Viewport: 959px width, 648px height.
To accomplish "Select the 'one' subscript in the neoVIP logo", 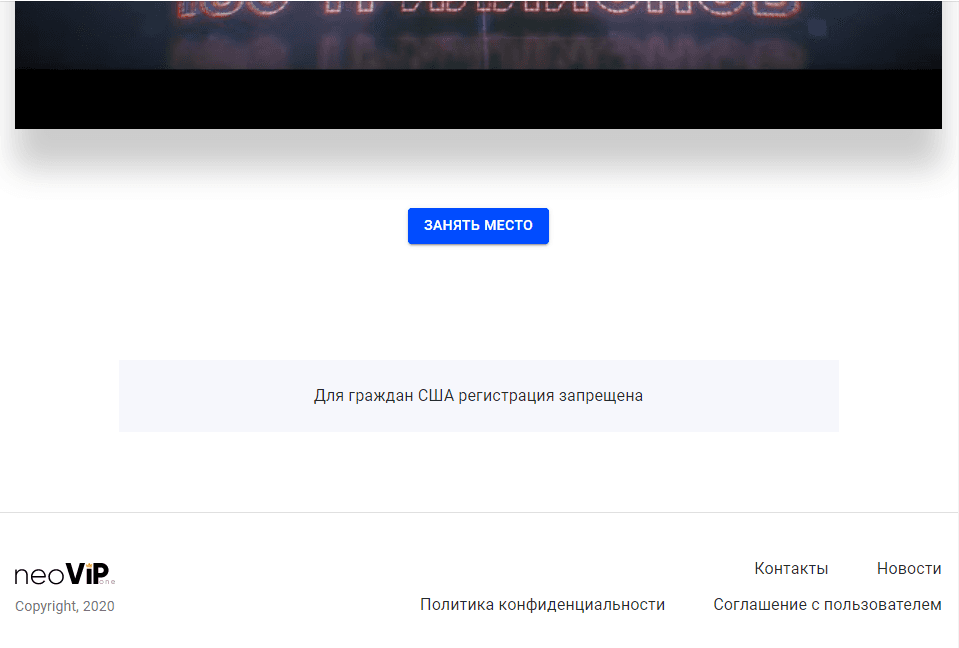I will coord(106,582).
